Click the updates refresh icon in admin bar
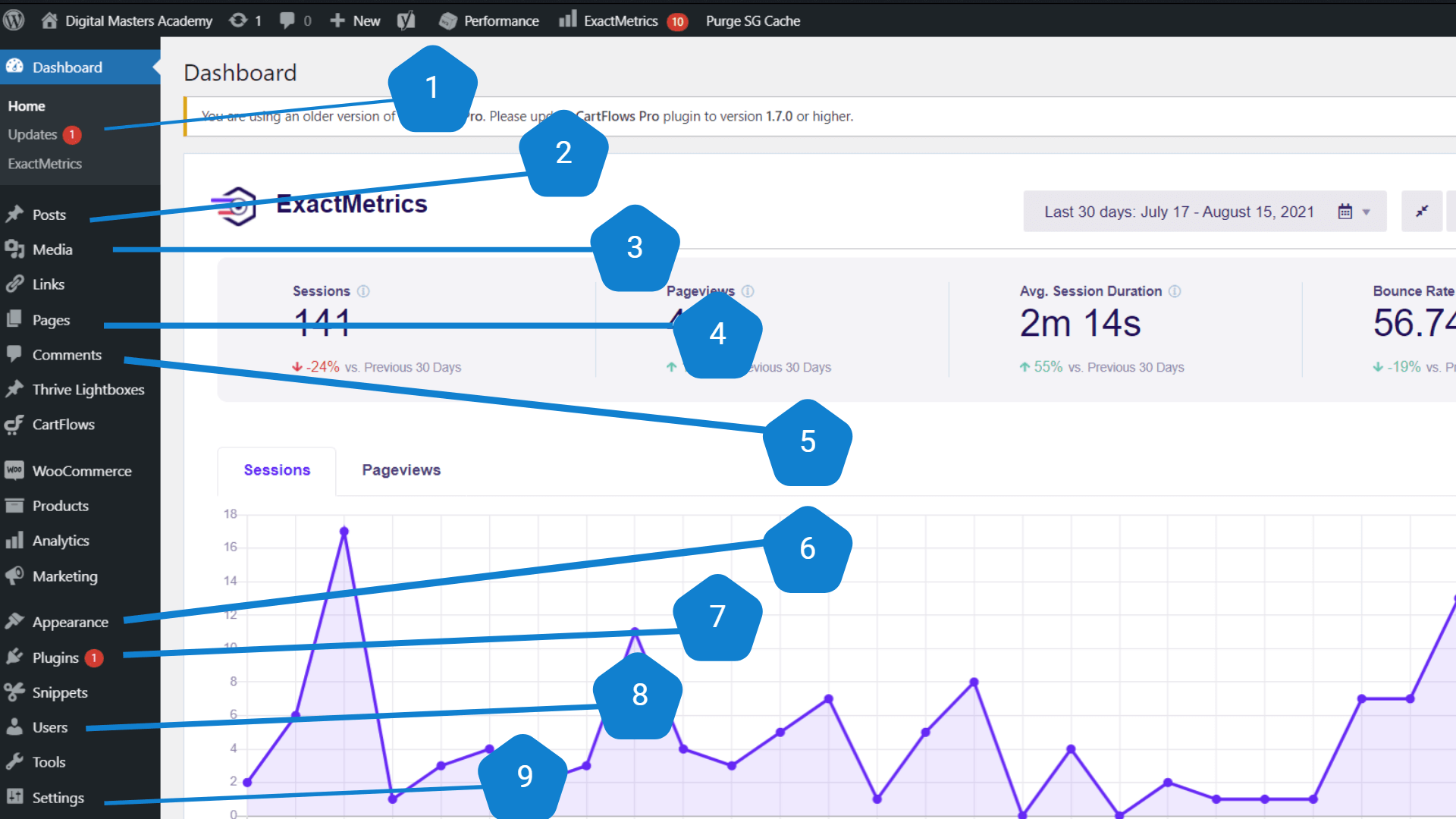This screenshot has width=1456, height=819. (x=238, y=20)
